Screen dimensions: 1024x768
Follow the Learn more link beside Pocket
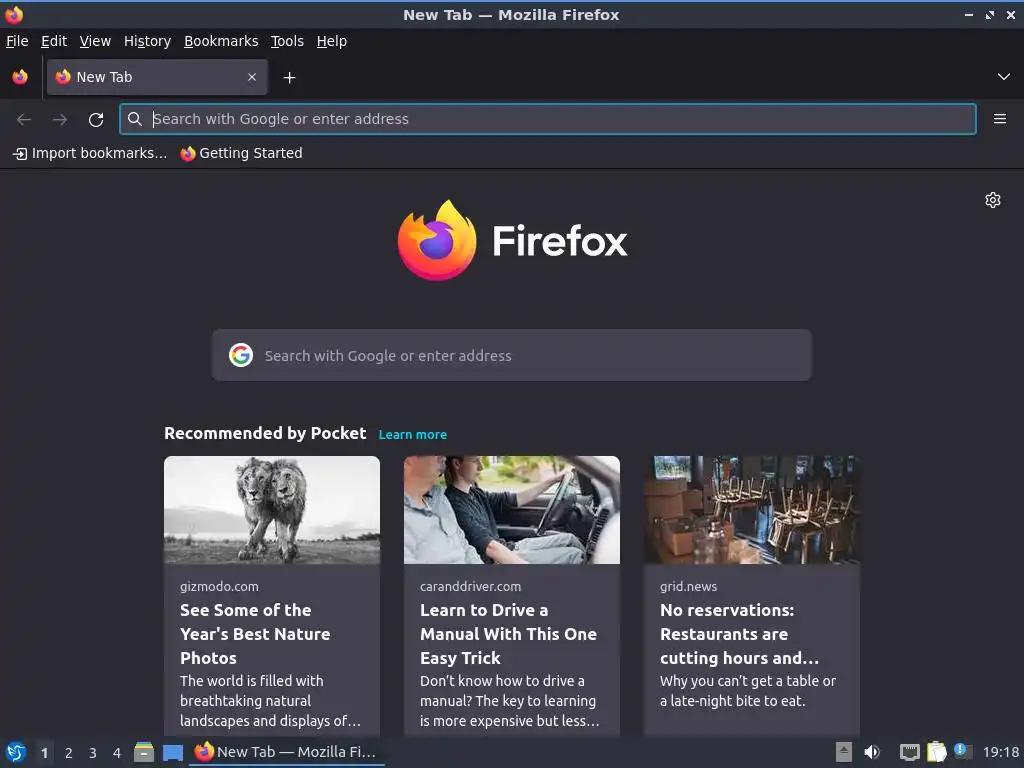(x=413, y=434)
